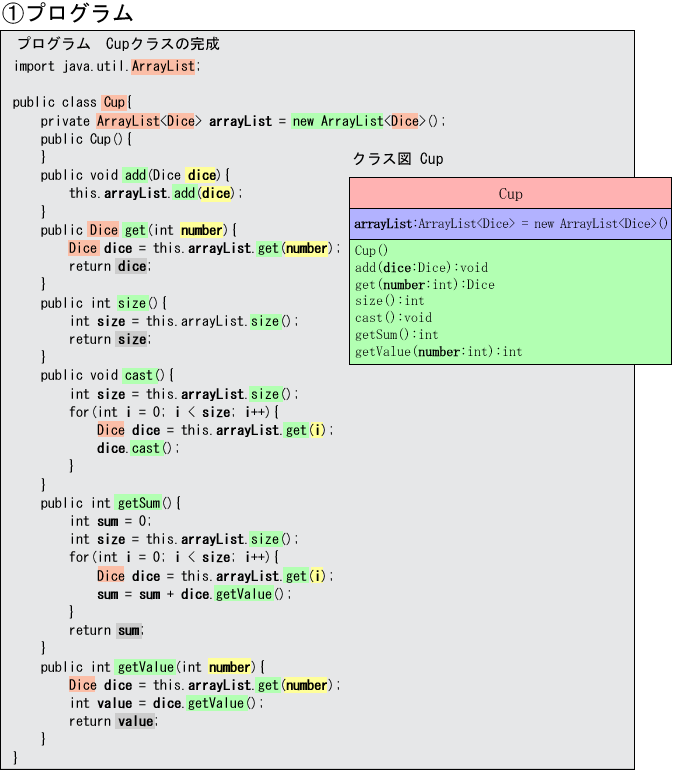This screenshot has width=675, height=770.
Task: Click 'getValue(number:int):int' in the class diagram
Action: coord(438,351)
